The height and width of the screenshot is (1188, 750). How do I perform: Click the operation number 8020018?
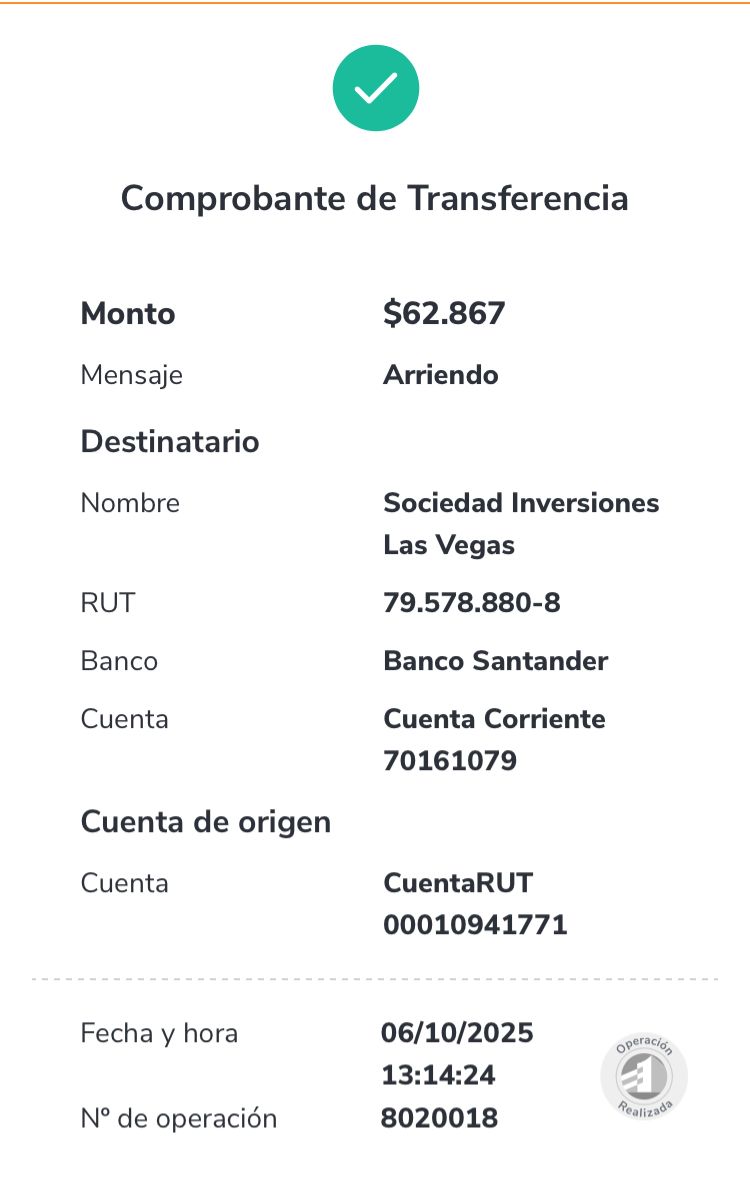point(439,1118)
